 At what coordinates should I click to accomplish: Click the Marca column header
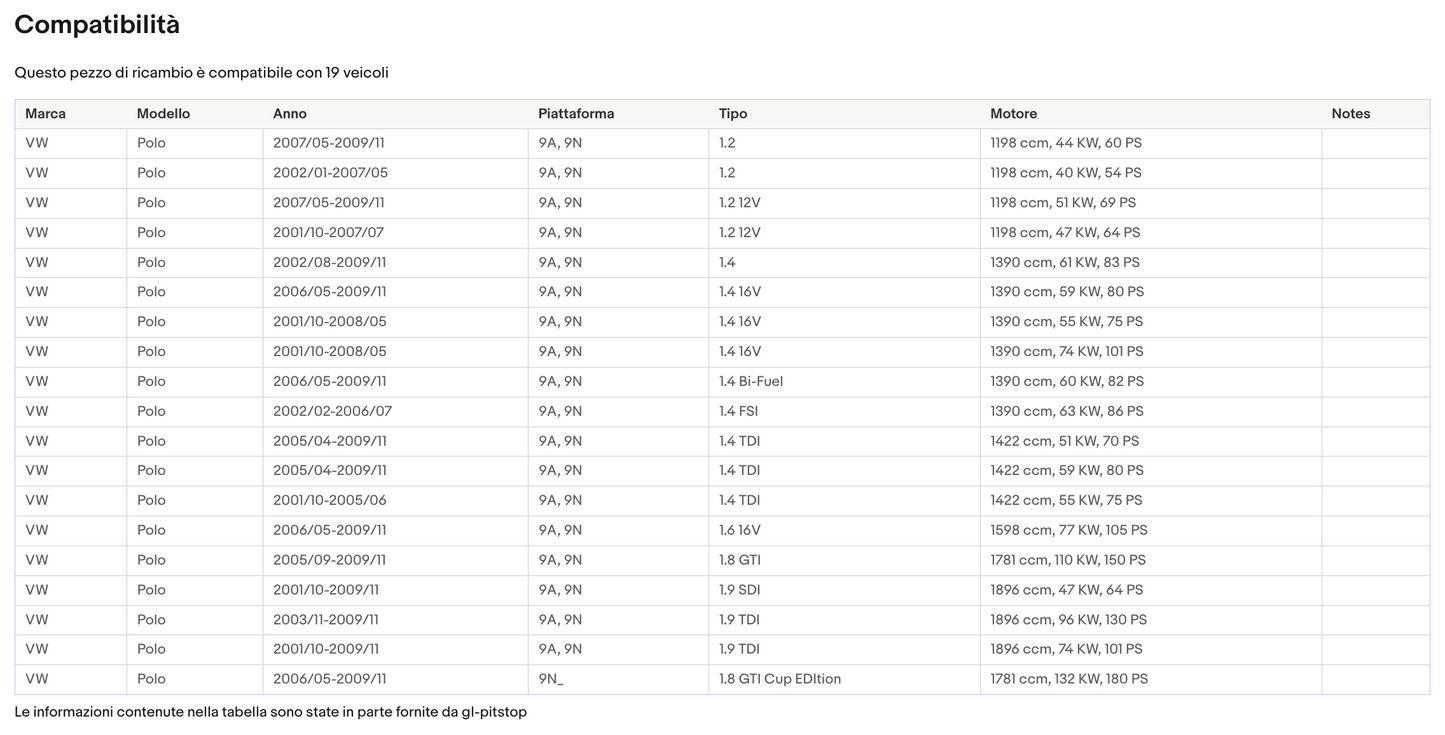point(45,114)
